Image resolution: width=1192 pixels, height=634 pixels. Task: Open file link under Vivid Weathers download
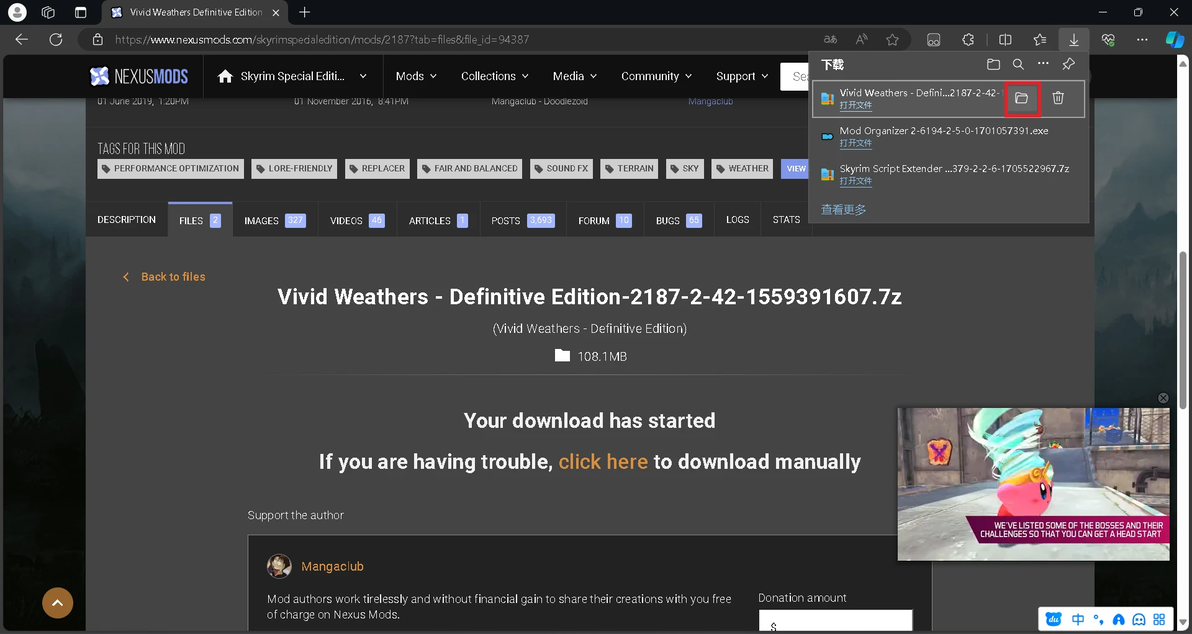pos(855,105)
